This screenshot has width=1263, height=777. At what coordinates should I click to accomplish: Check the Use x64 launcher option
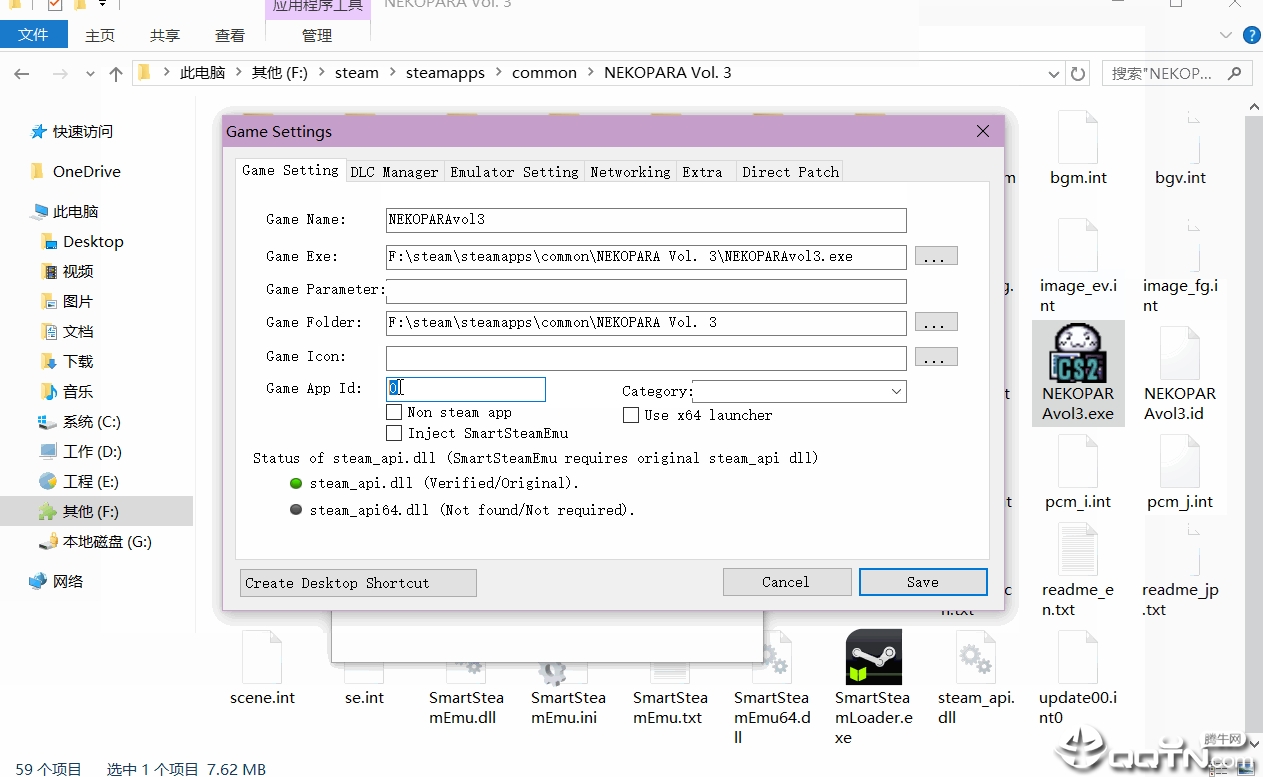point(631,415)
